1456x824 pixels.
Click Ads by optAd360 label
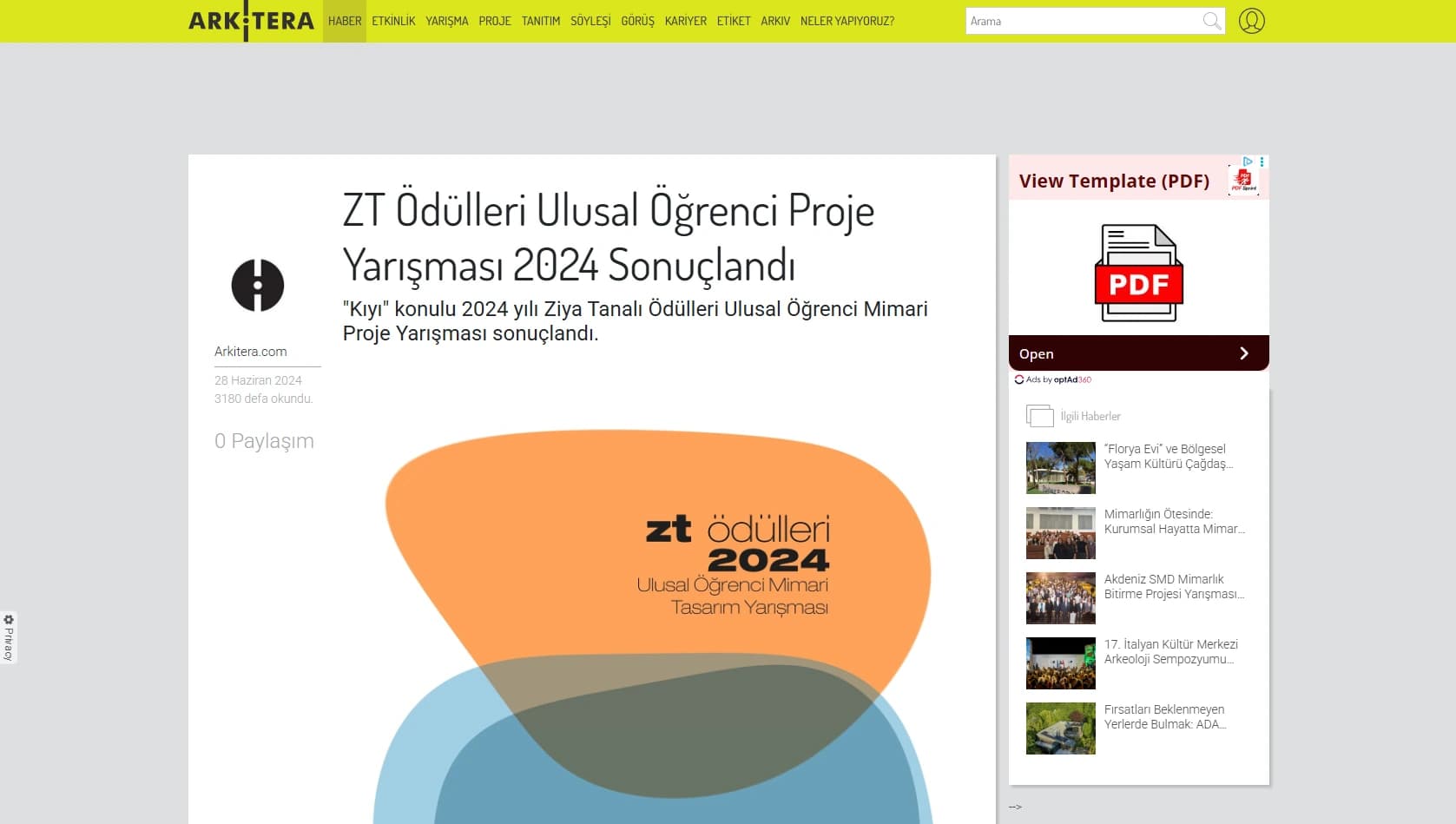pos(1053,379)
